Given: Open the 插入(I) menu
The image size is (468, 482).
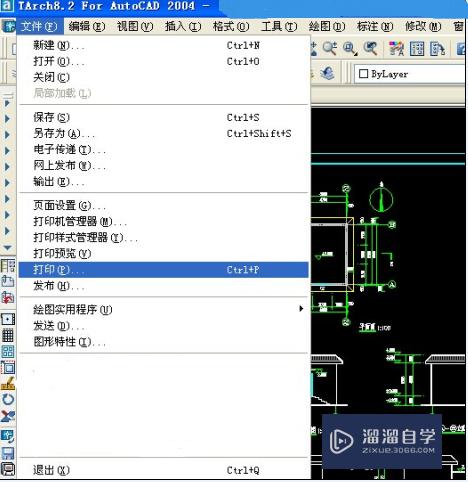Looking at the screenshot, I should (183, 26).
